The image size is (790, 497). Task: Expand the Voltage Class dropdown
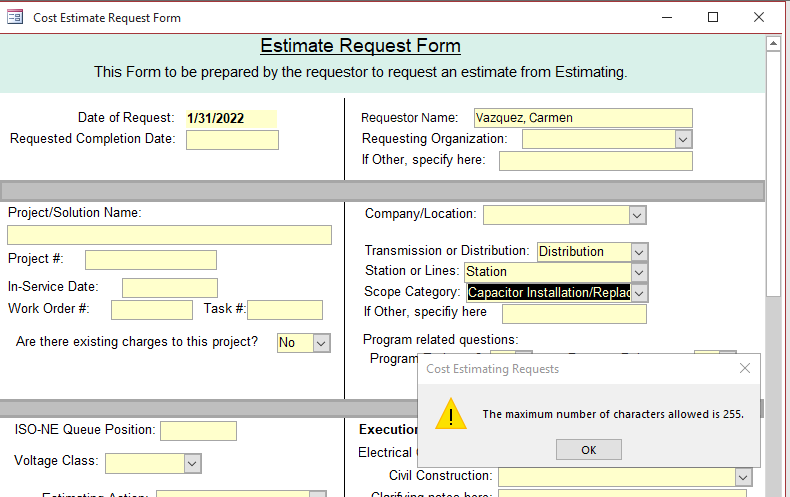coord(193,463)
